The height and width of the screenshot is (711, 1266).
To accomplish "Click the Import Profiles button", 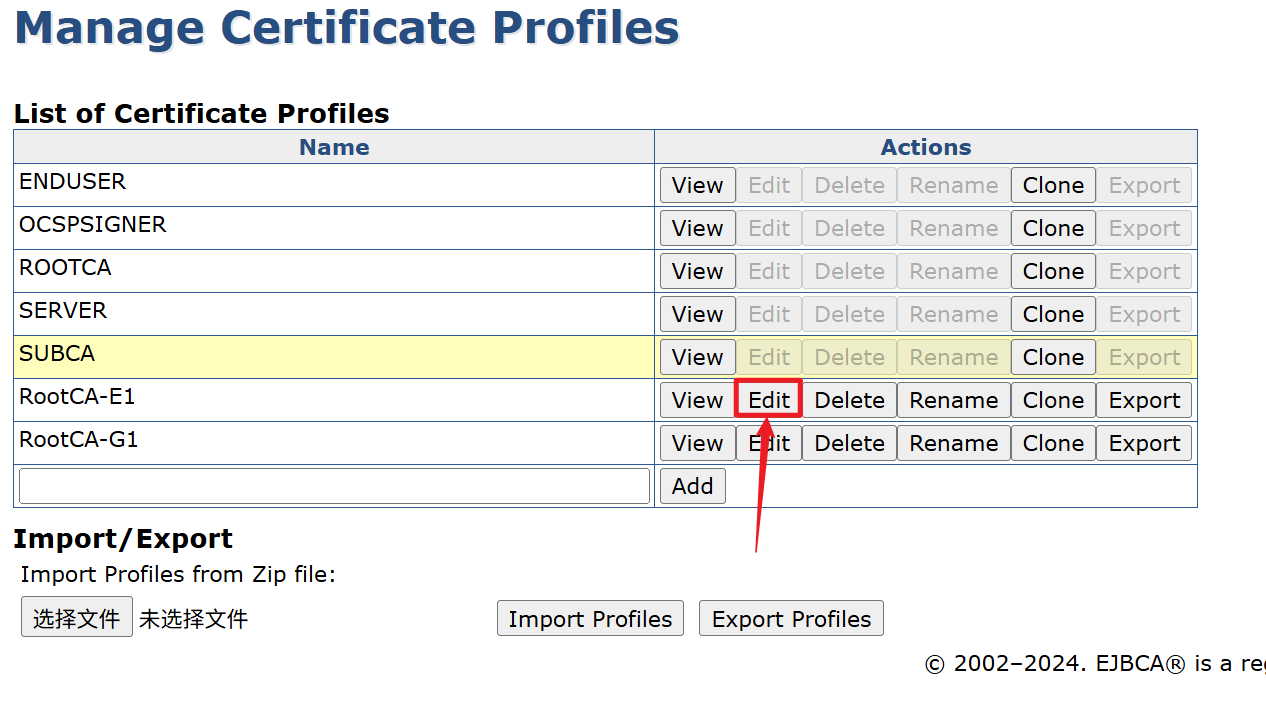I will click(x=590, y=619).
